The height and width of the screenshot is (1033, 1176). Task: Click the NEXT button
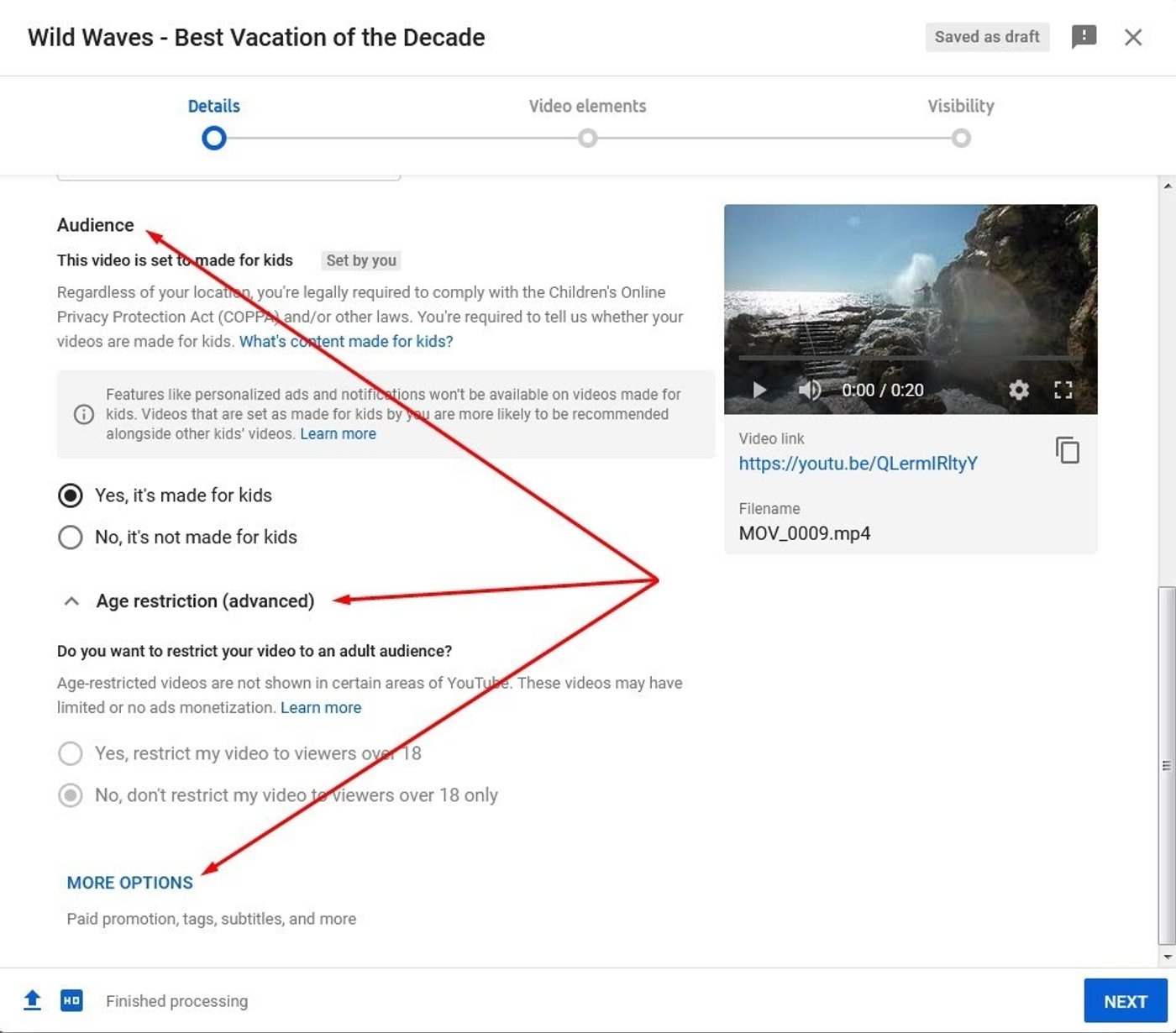(x=1126, y=1000)
